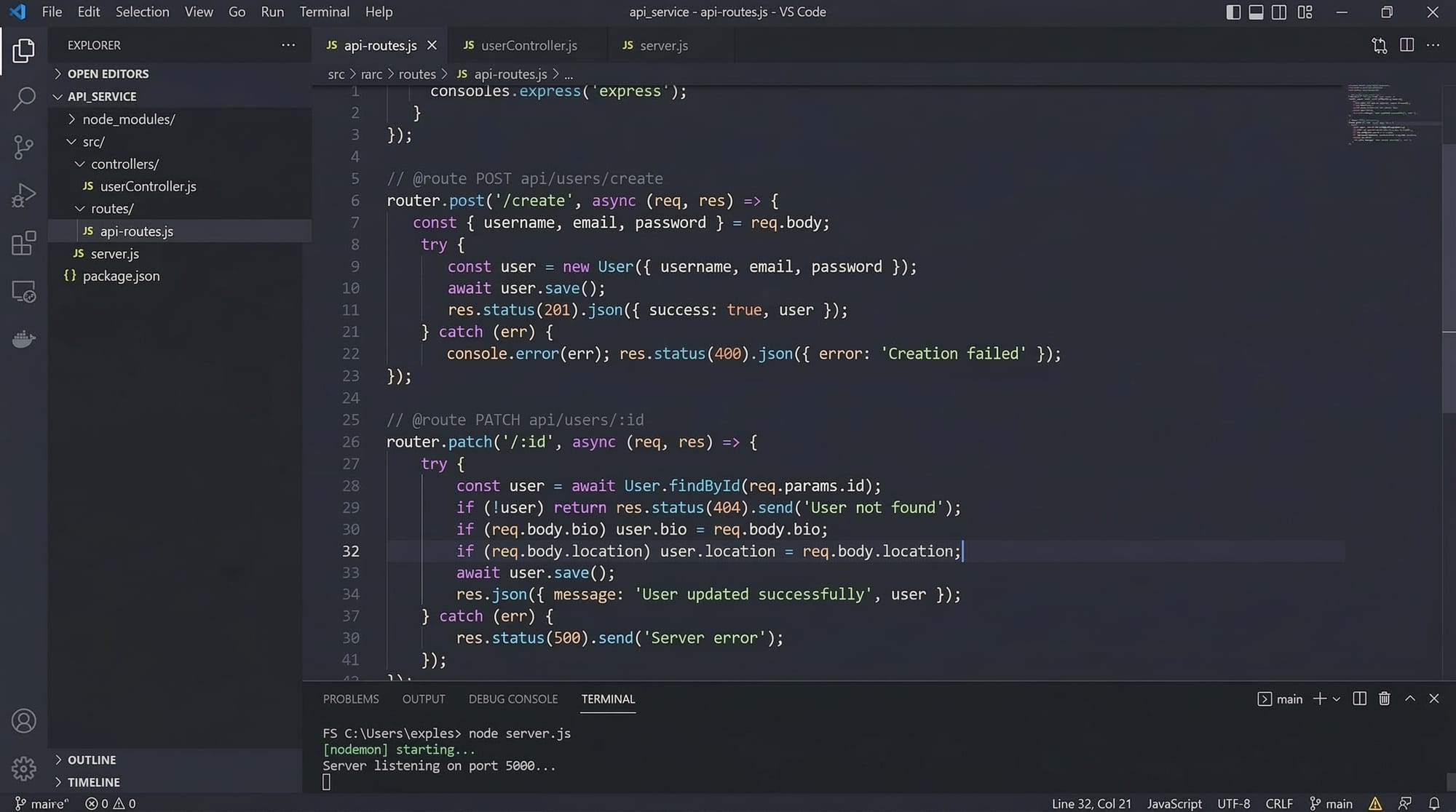Open the Run and Debug view

coord(24,195)
